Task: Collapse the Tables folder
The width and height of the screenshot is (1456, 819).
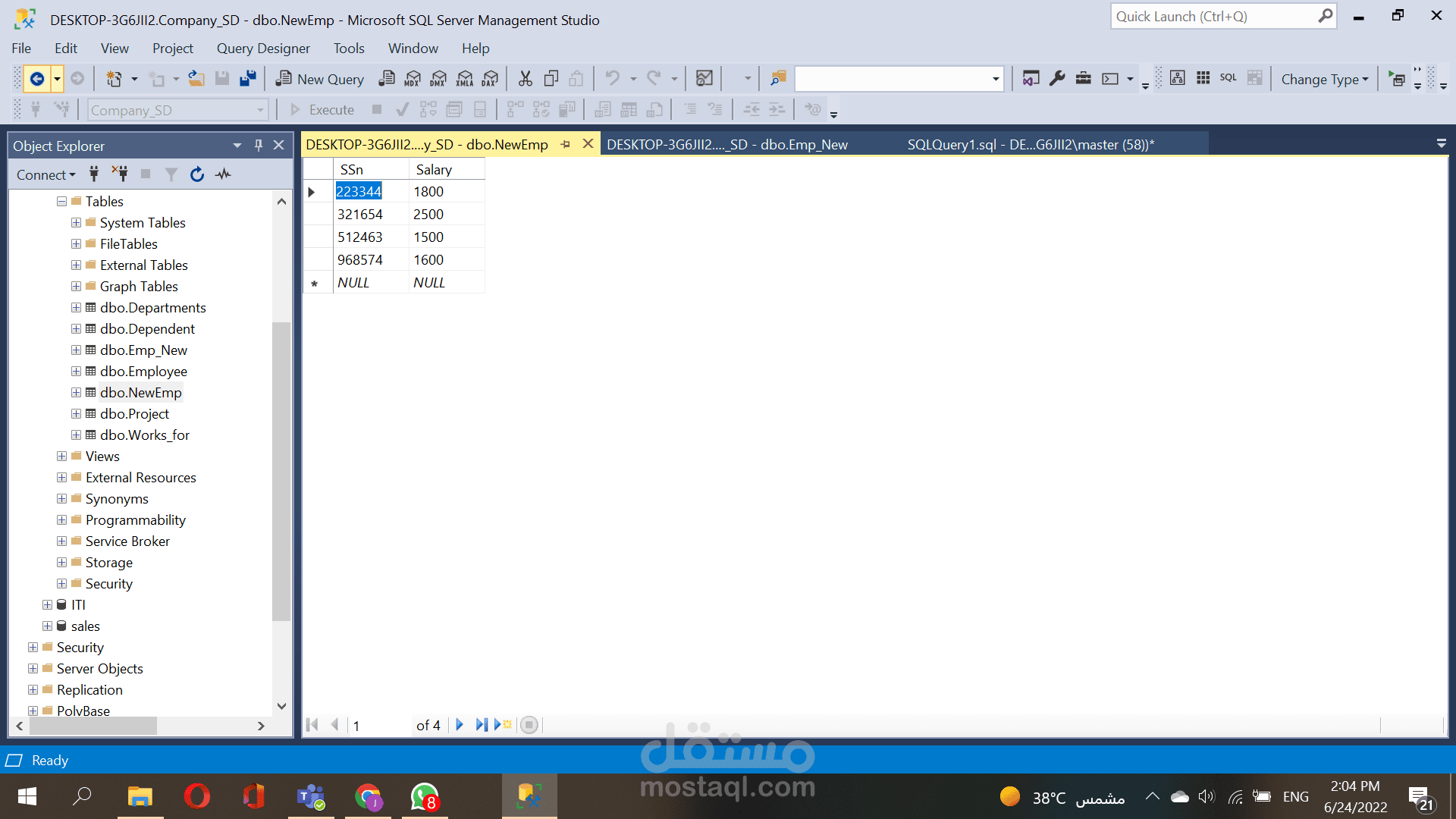Action: 61,202
